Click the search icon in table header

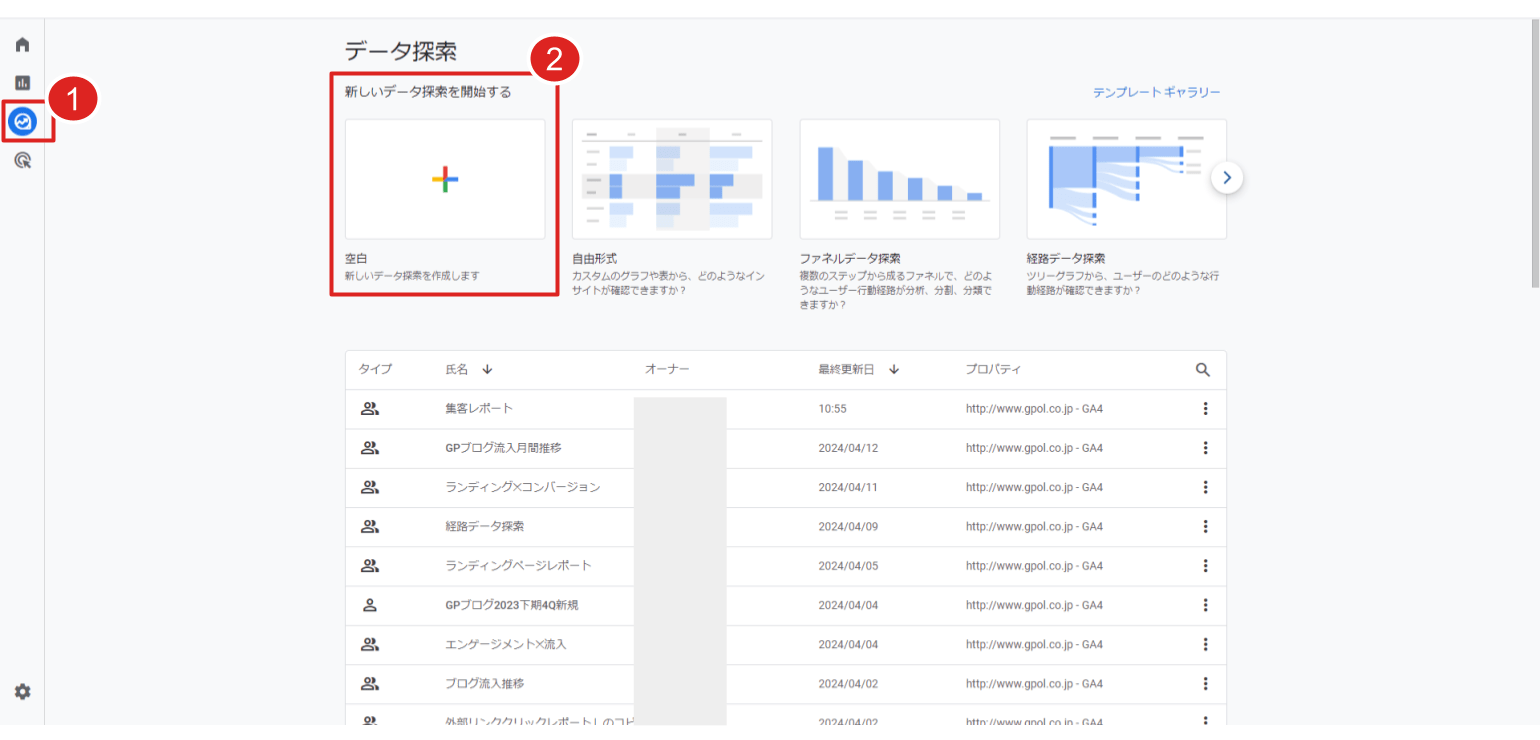coord(1203,370)
